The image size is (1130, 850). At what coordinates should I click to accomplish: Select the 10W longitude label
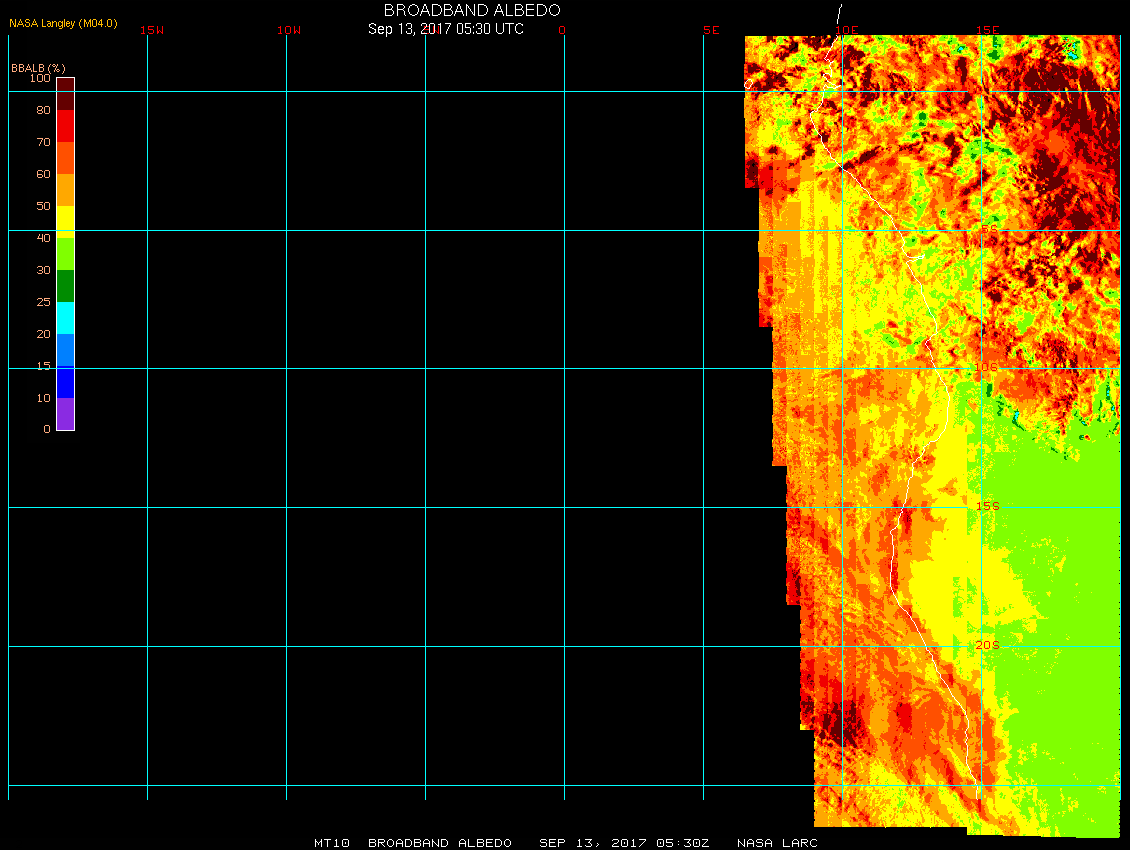289,30
